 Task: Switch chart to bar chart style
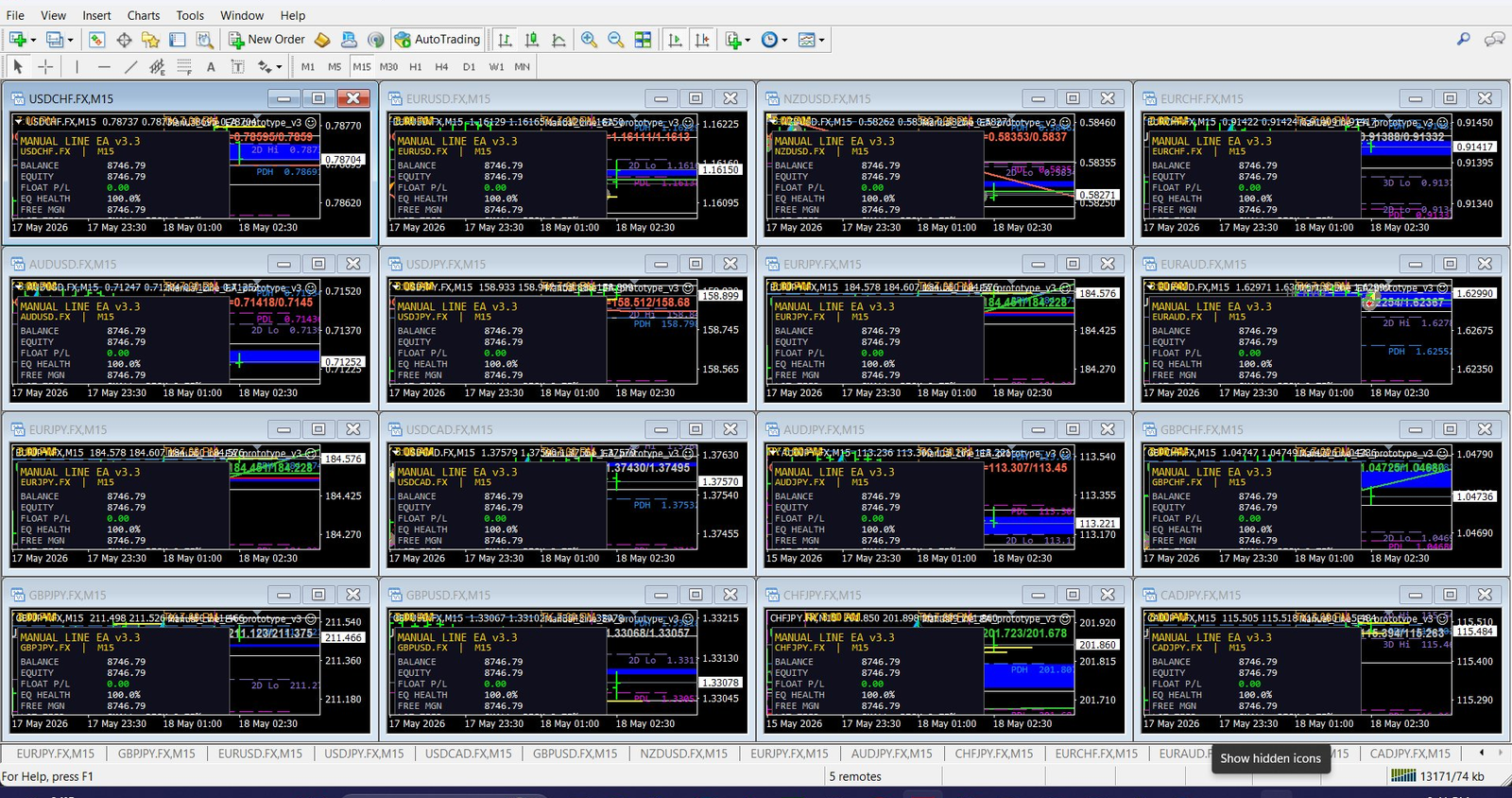505,40
